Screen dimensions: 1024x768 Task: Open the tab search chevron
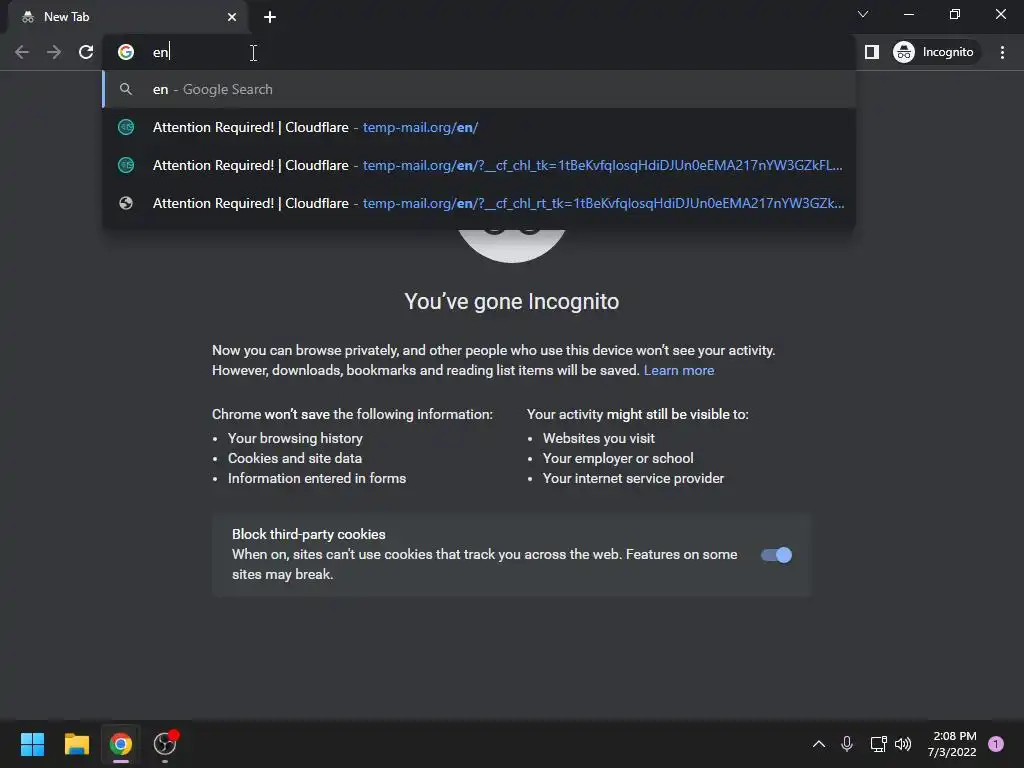(863, 14)
